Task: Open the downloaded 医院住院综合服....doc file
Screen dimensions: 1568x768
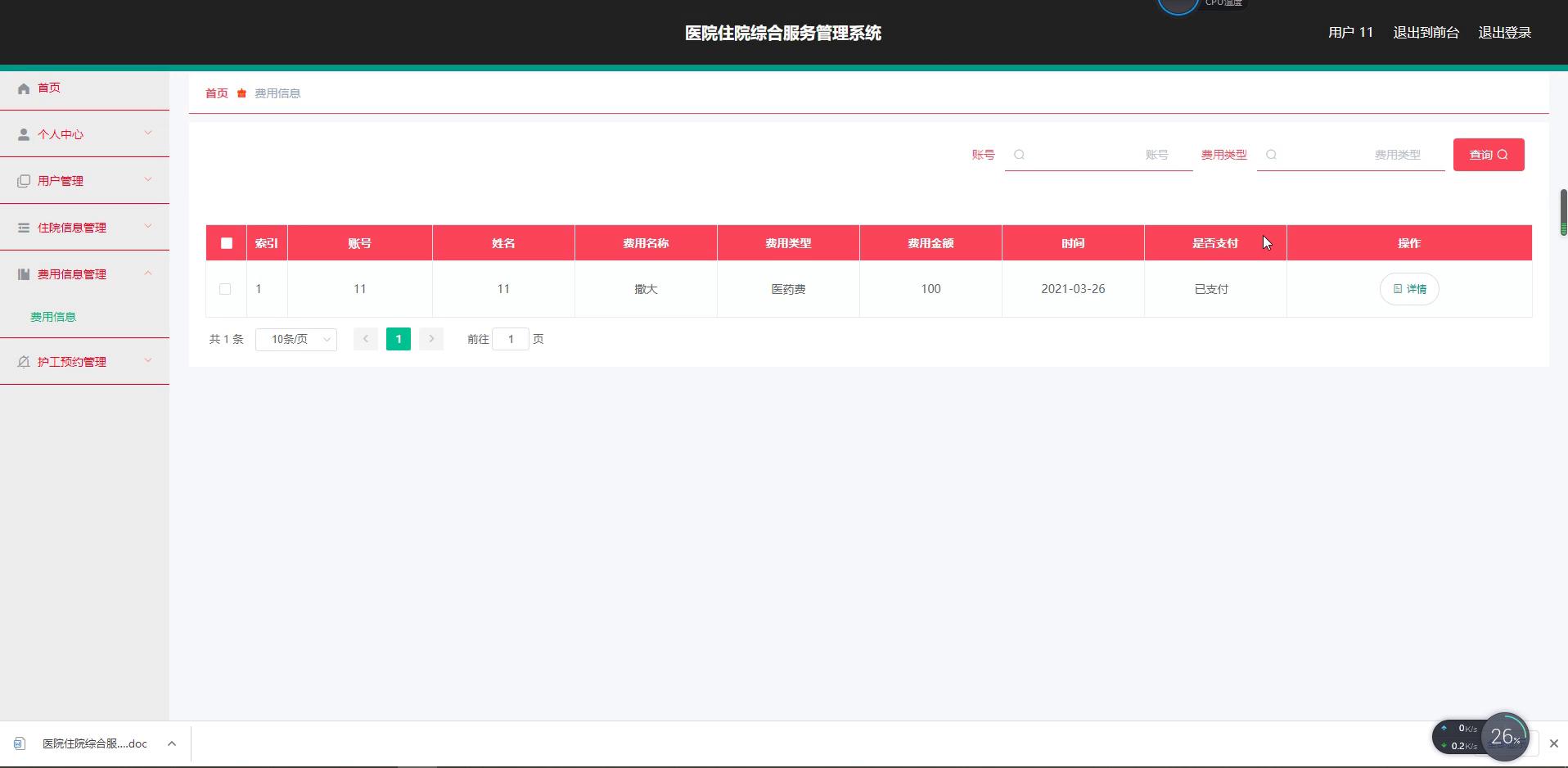Action: click(x=95, y=743)
